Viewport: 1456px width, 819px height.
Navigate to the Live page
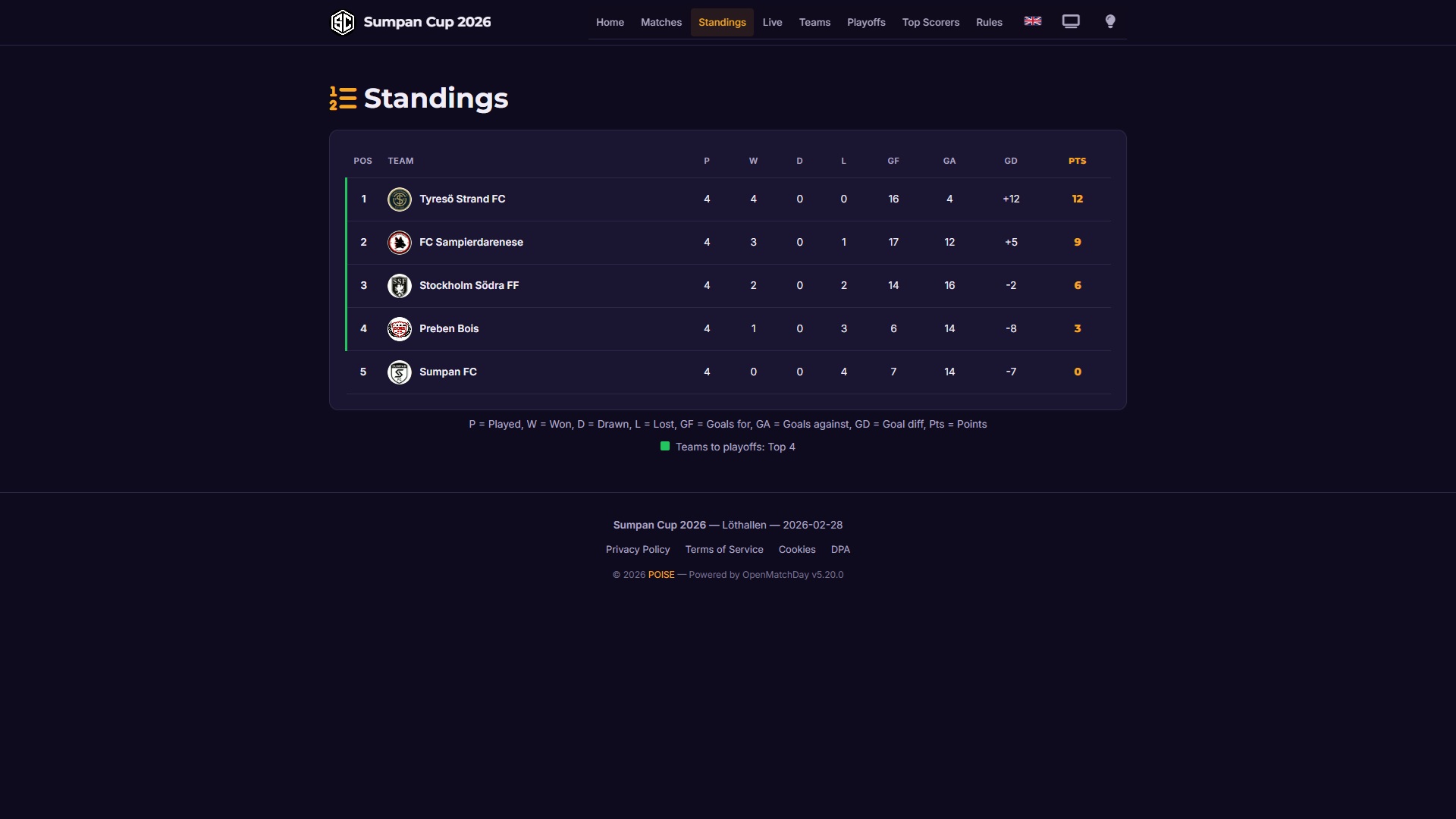[772, 22]
